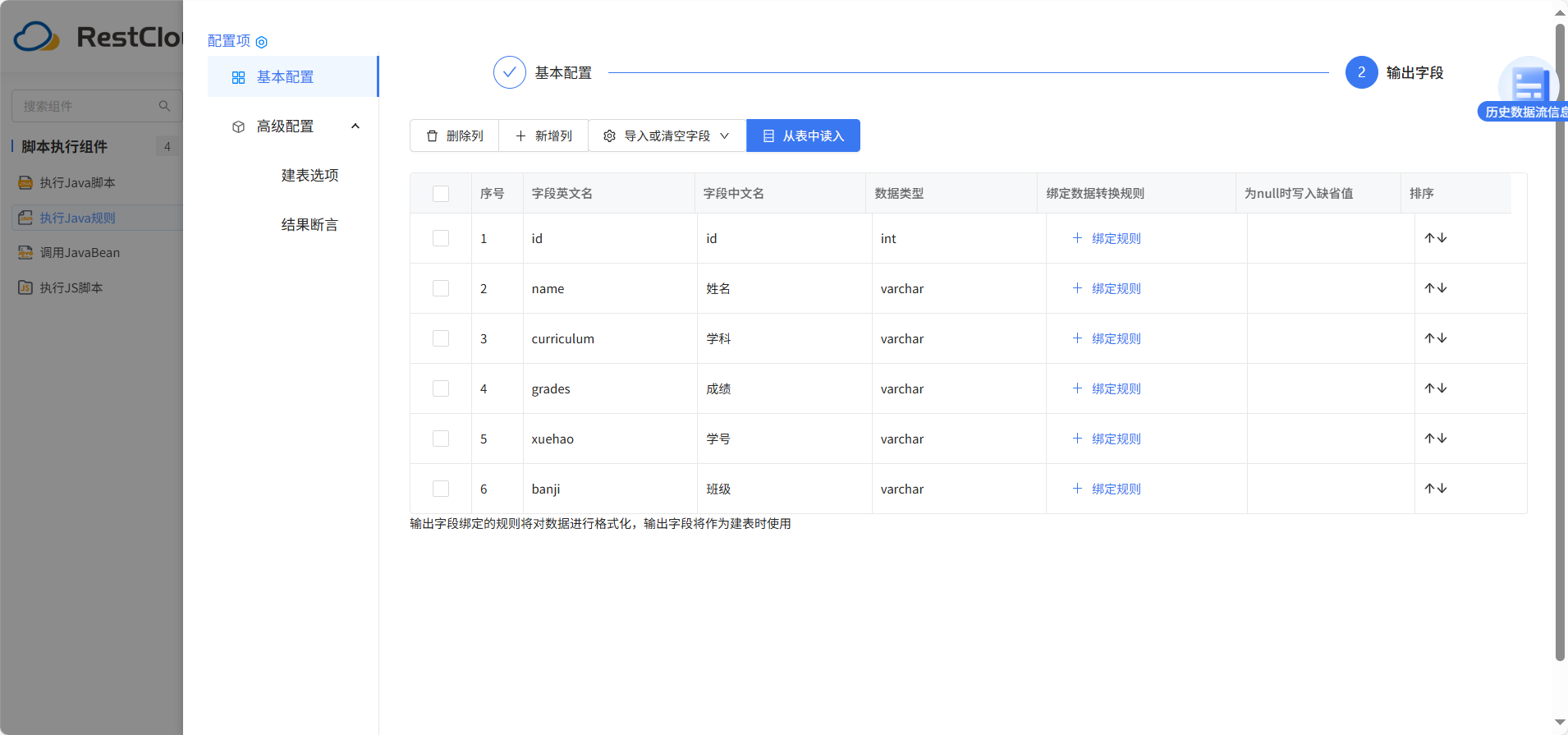The width and height of the screenshot is (1568, 735).
Task: Click the 调用JavaBean component icon
Action: [x=25, y=253]
